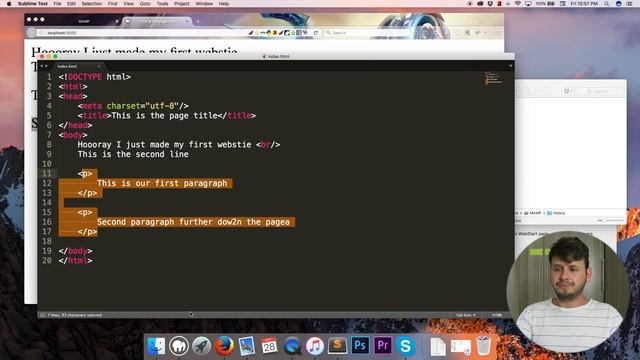Open the File menu
This screenshot has height=360, width=640.
coord(57,4)
